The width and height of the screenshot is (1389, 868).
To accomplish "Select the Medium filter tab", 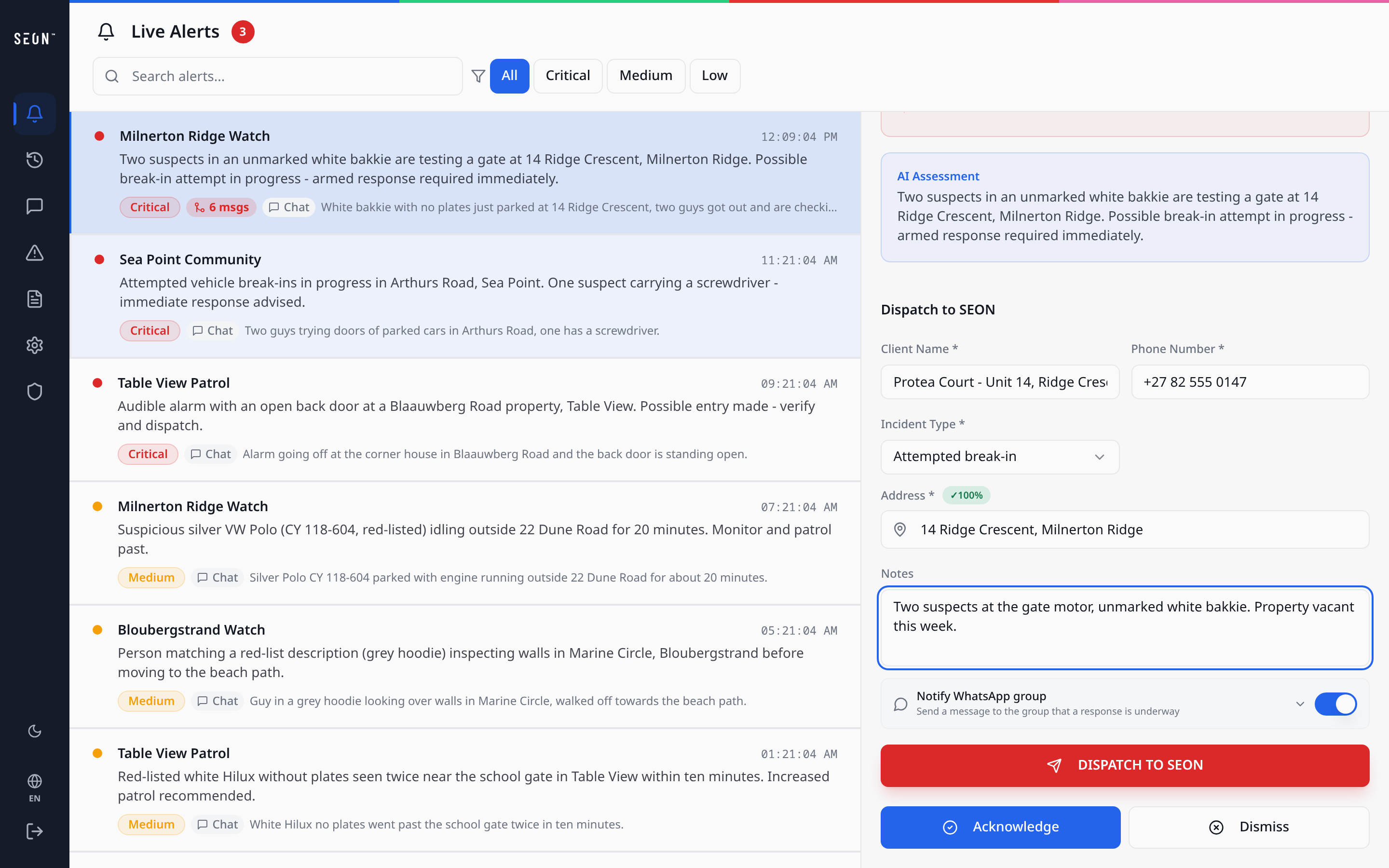I will [646, 76].
